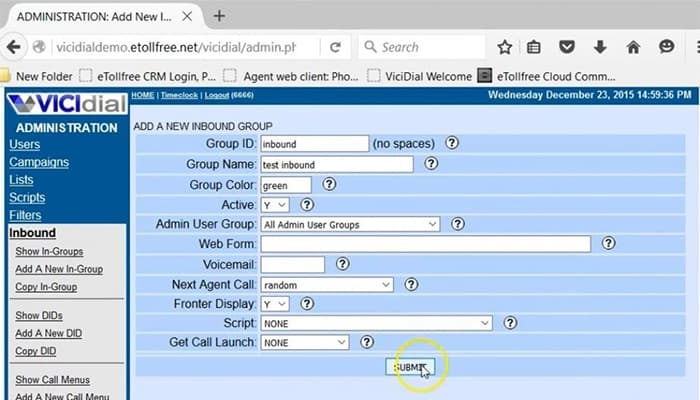This screenshot has width=700, height=400.
Task: Open the Active Y dropdown
Action: (275, 205)
